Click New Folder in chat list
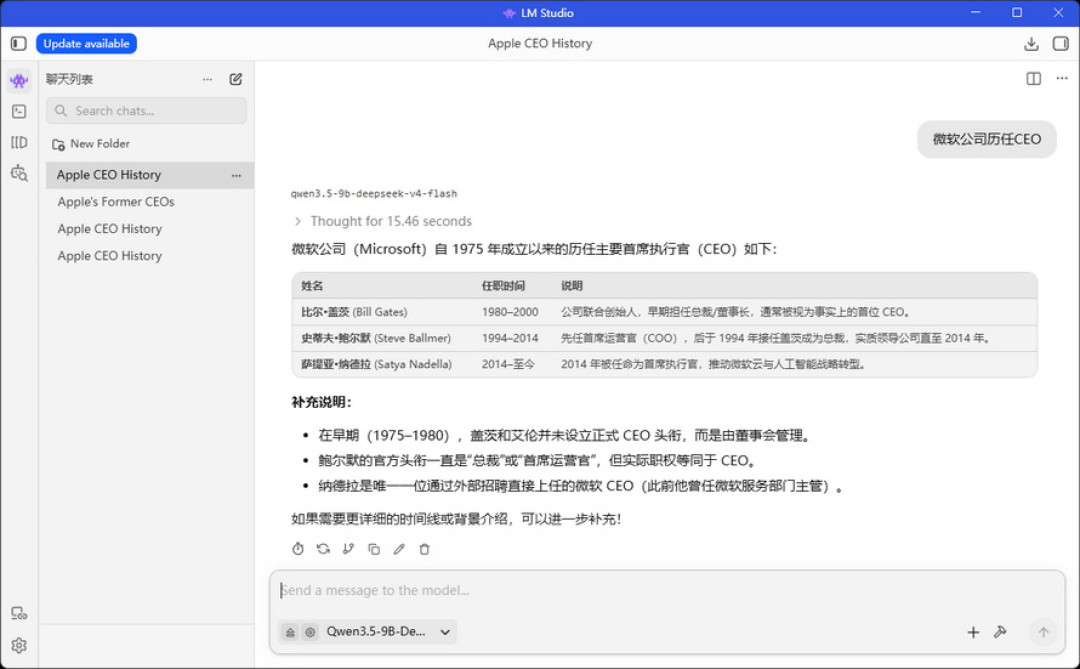 91,144
